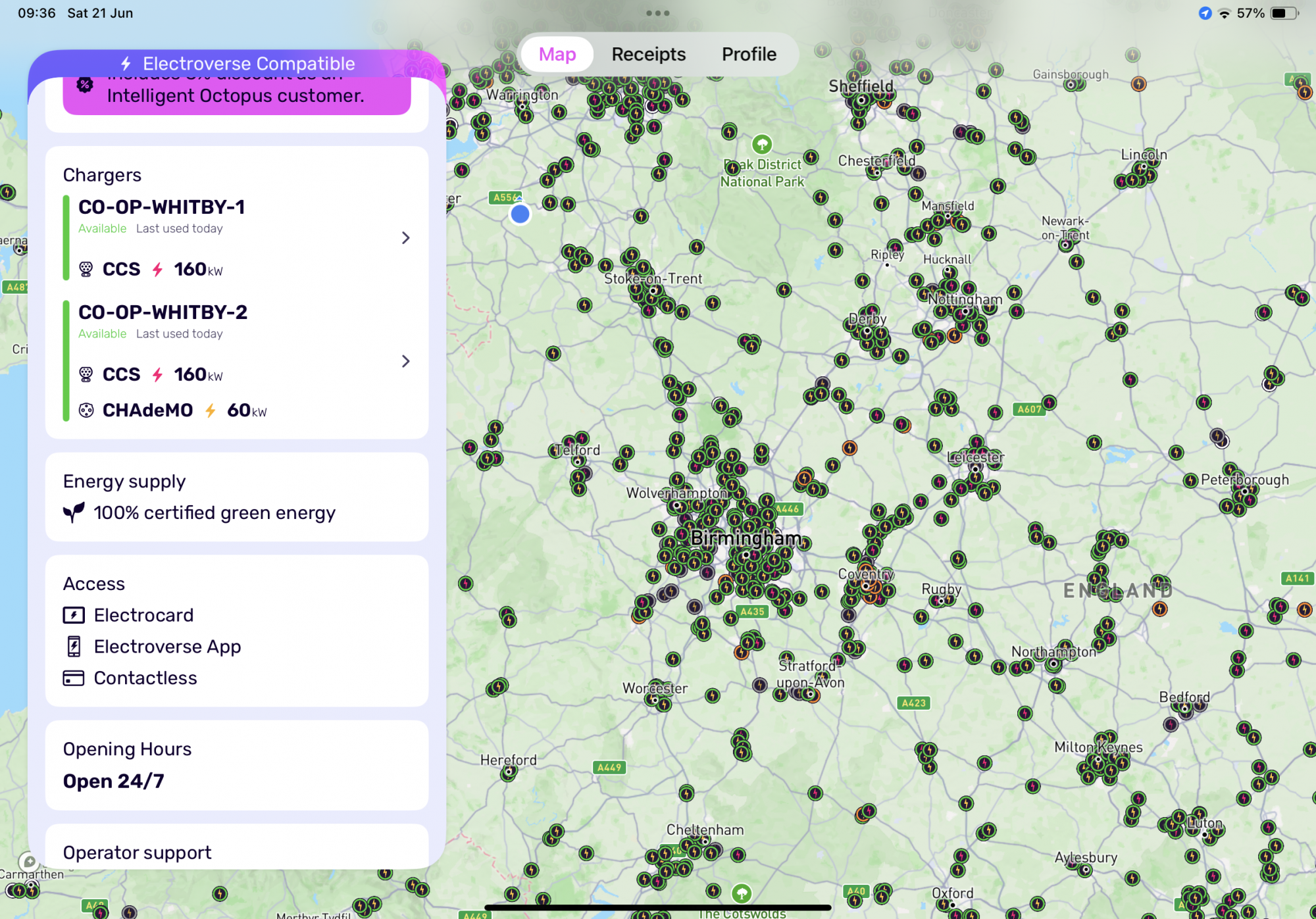Click the A449 road badge near Hereford
The height and width of the screenshot is (919, 1316).
click(x=609, y=767)
